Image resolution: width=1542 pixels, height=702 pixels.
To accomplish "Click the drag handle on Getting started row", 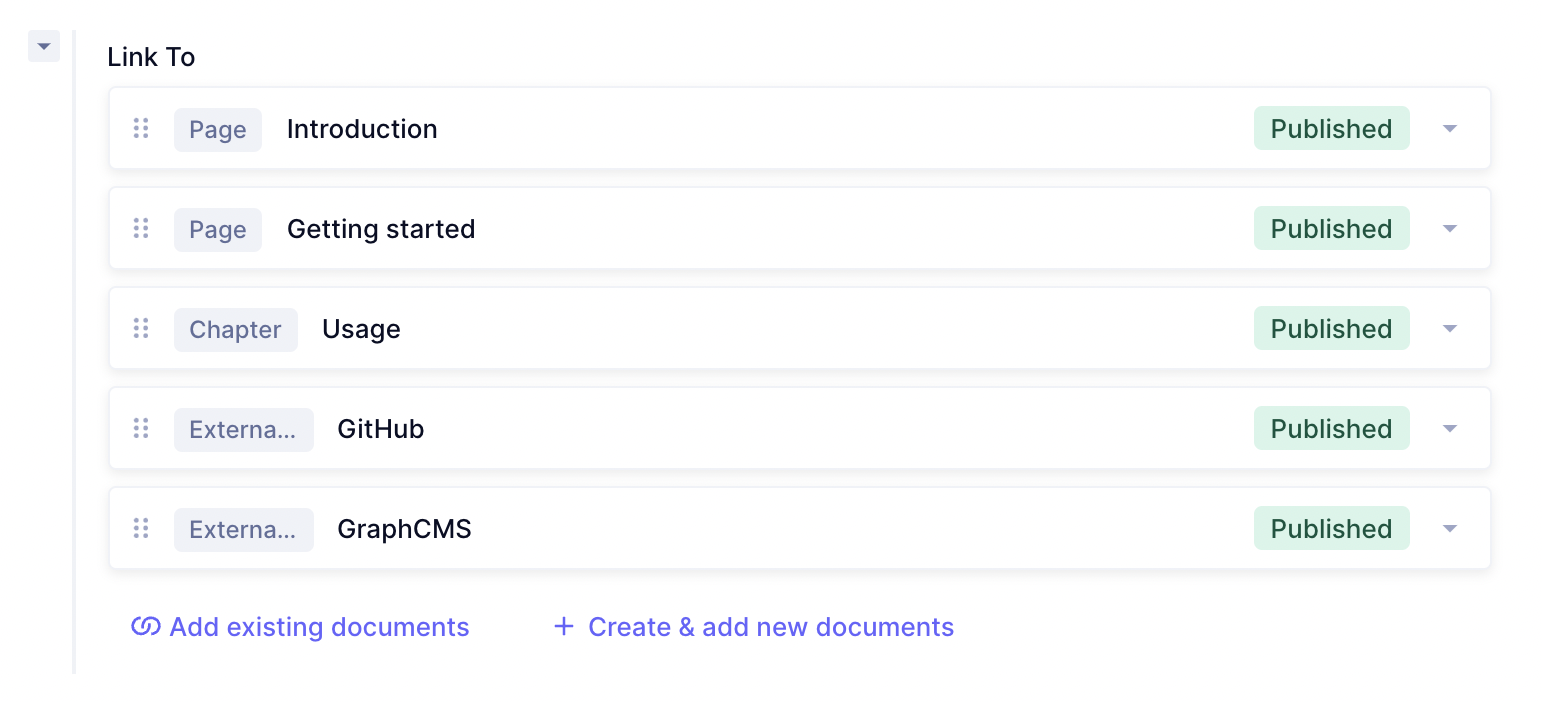I will tap(141, 228).
